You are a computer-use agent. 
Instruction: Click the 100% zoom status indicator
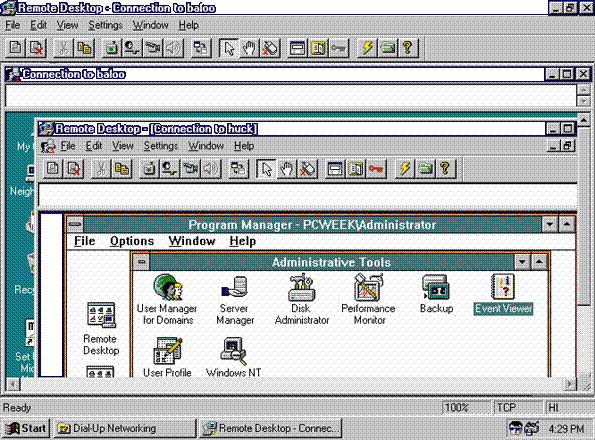[466, 408]
